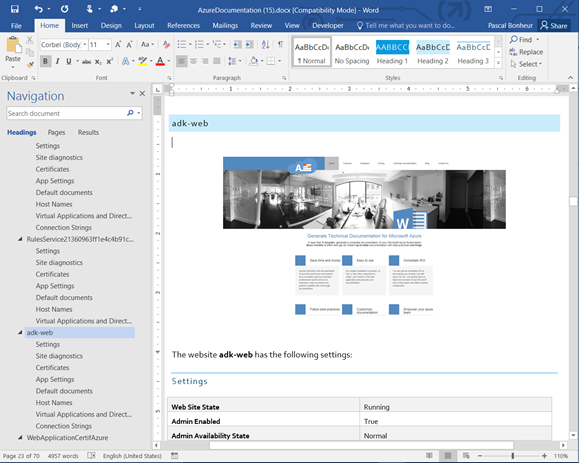Click the zoom slider handle
The height and width of the screenshot is (463, 579).
pos(513,456)
